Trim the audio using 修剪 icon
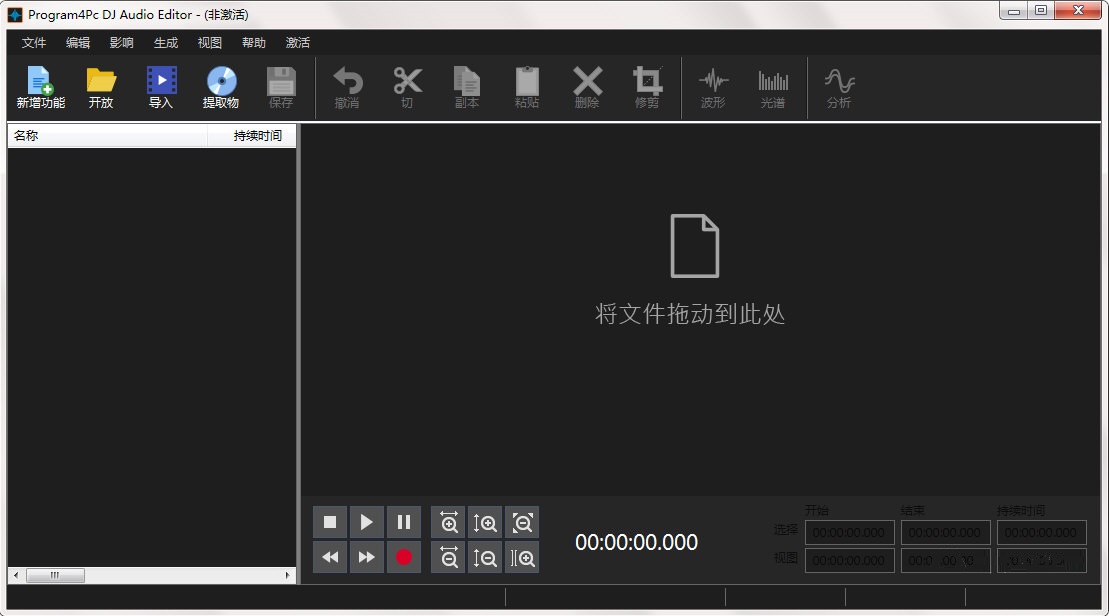 tap(647, 87)
